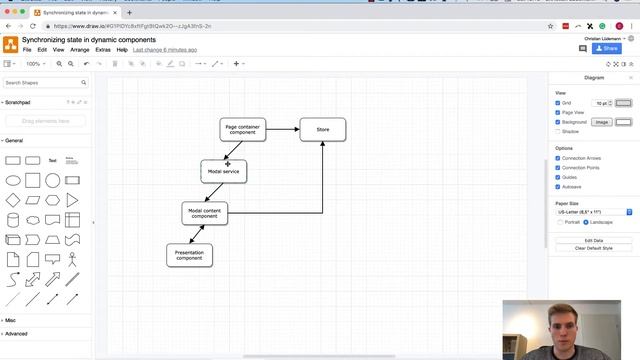Open the Help menu
Screen dimensions: 640x360
coord(122,50)
